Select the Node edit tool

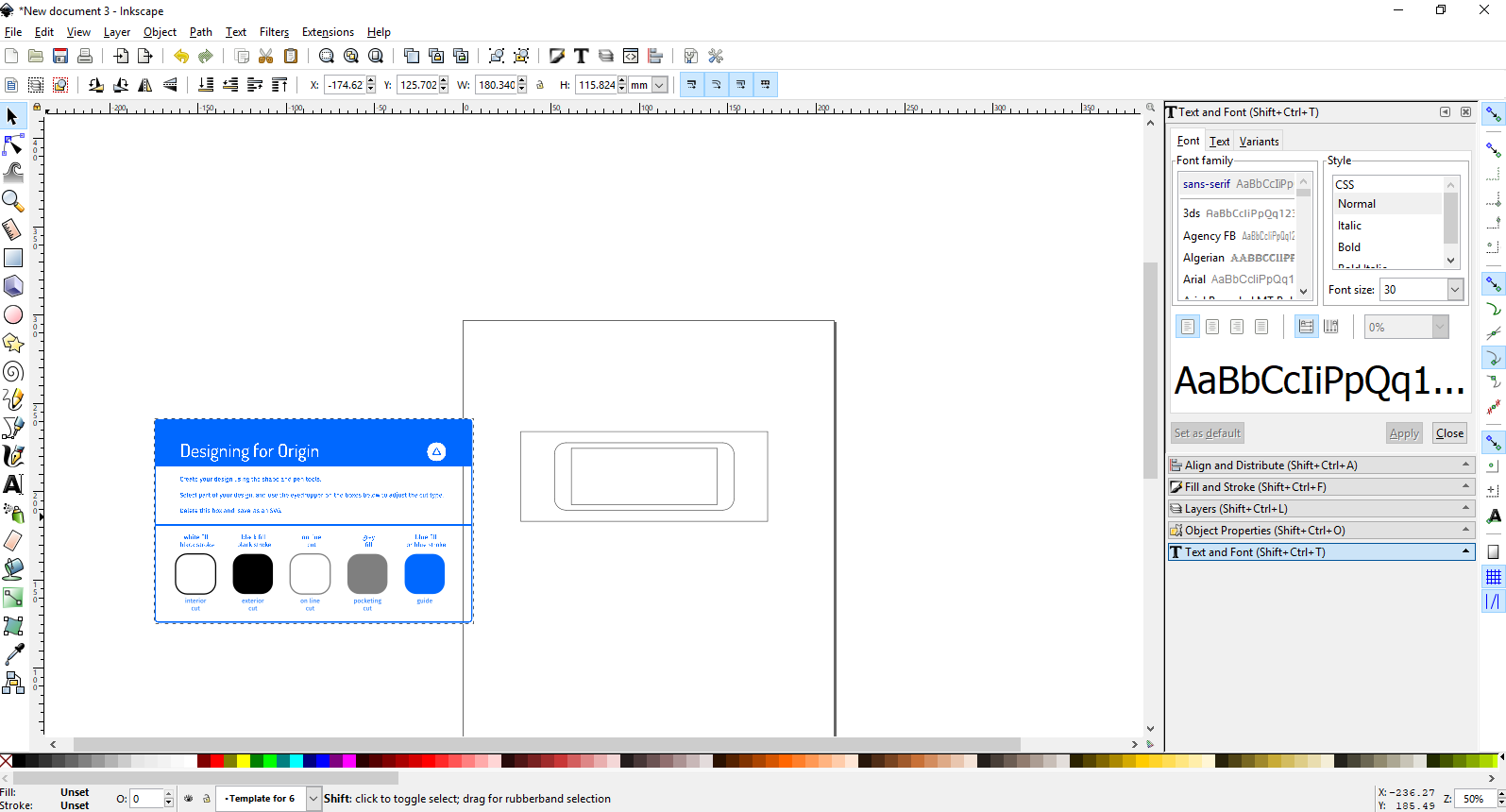[x=12, y=144]
